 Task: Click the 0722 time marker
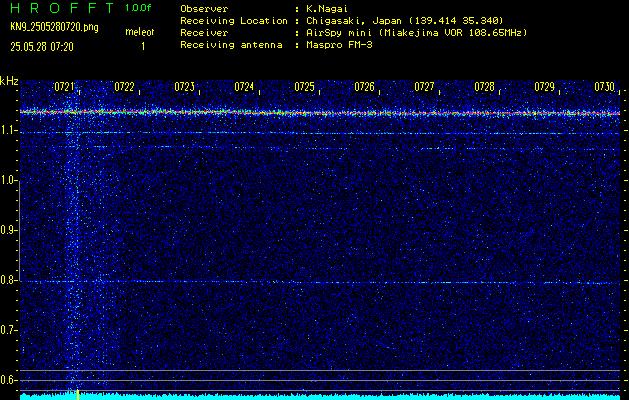coord(124,87)
